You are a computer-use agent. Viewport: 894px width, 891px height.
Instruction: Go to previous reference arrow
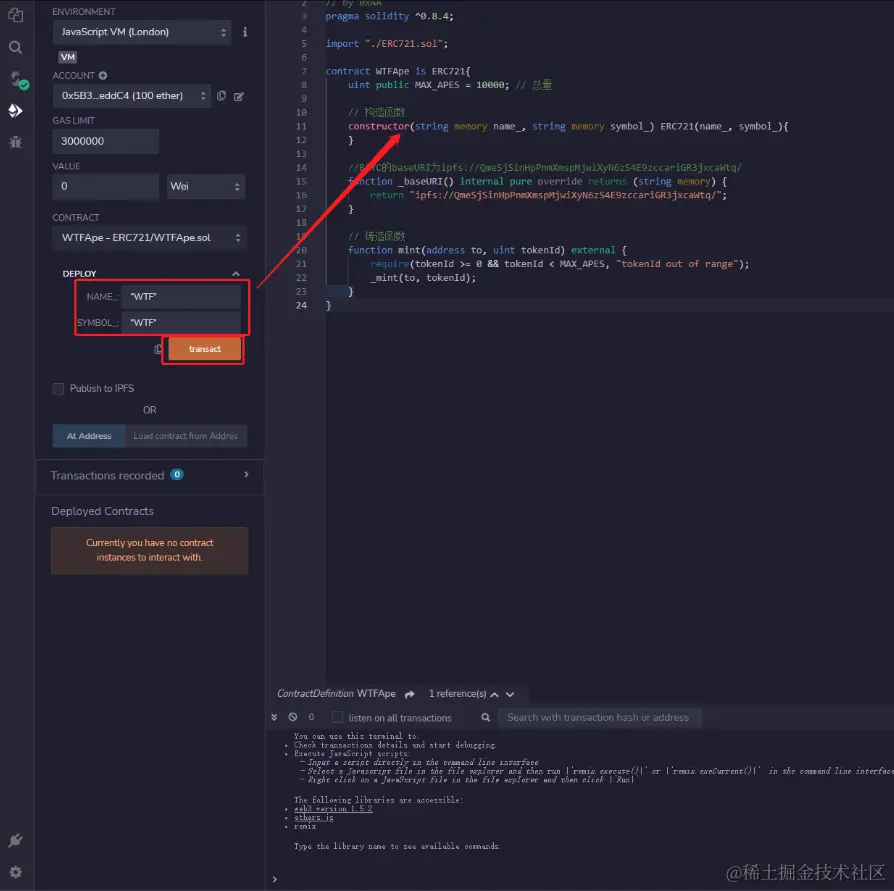pyautogui.click(x=494, y=694)
